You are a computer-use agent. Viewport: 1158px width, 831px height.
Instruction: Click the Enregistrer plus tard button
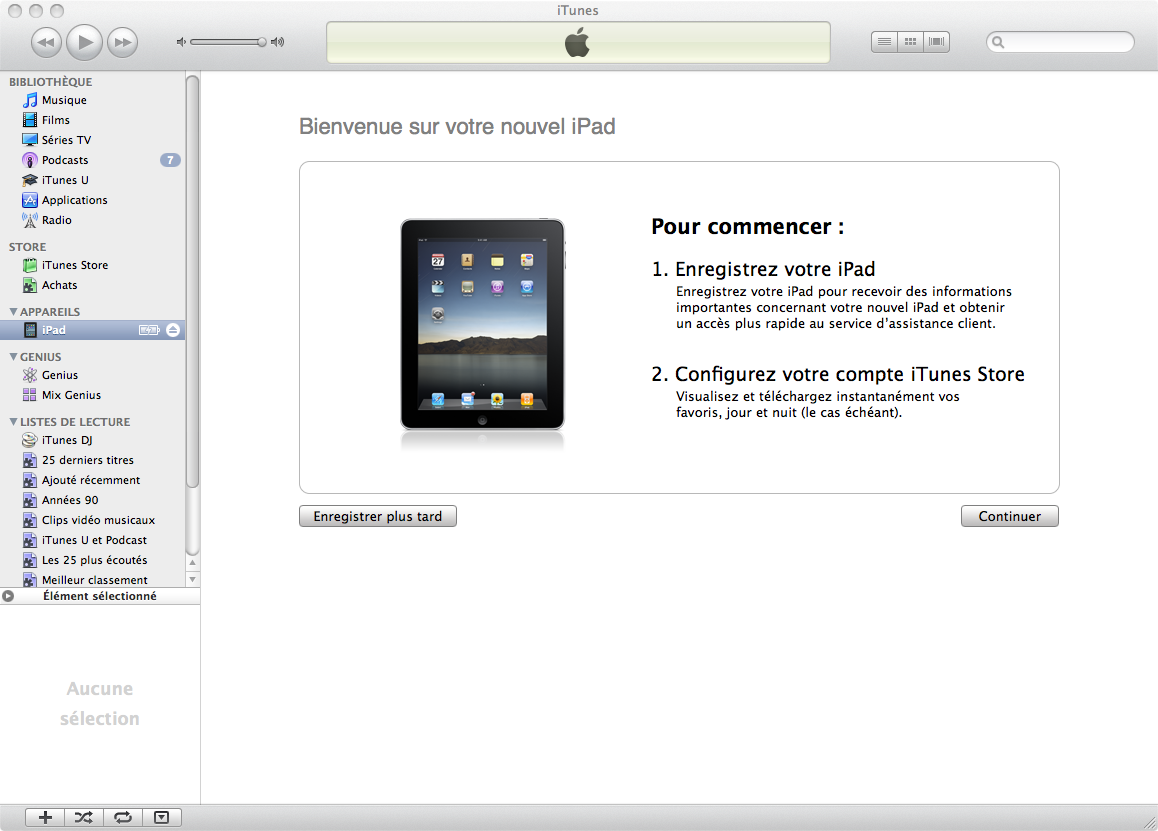coord(377,516)
